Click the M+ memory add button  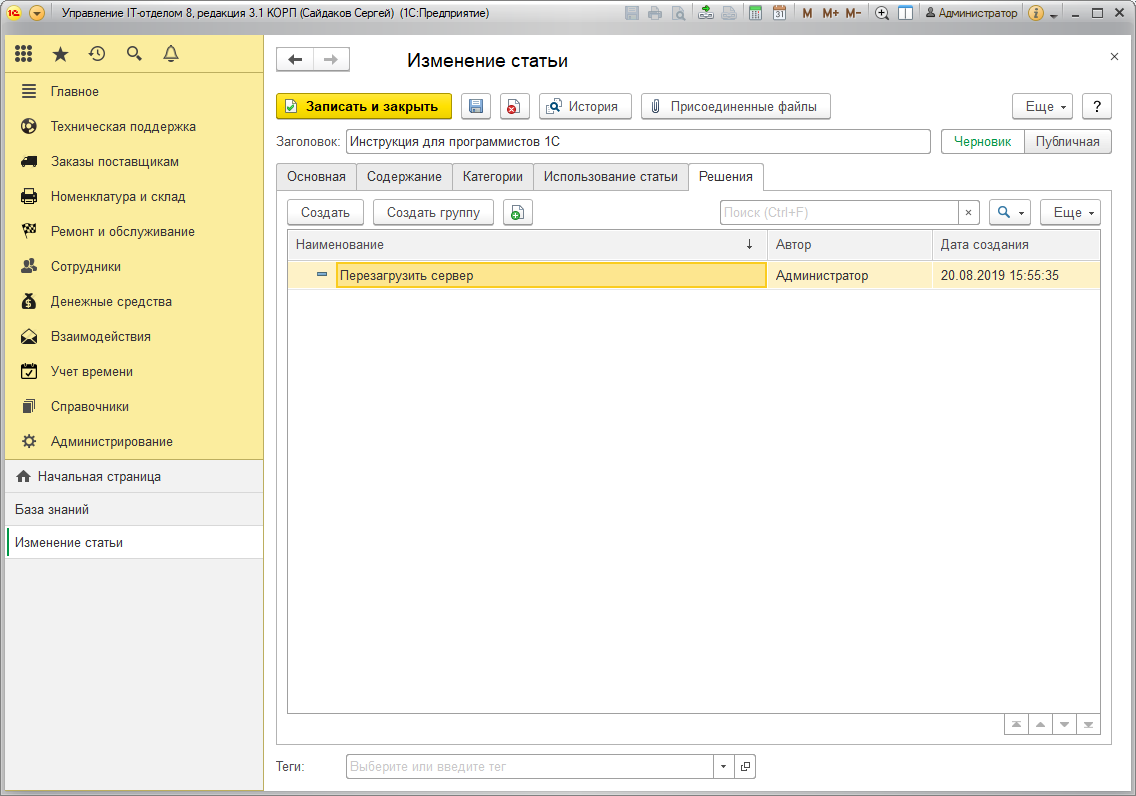830,13
